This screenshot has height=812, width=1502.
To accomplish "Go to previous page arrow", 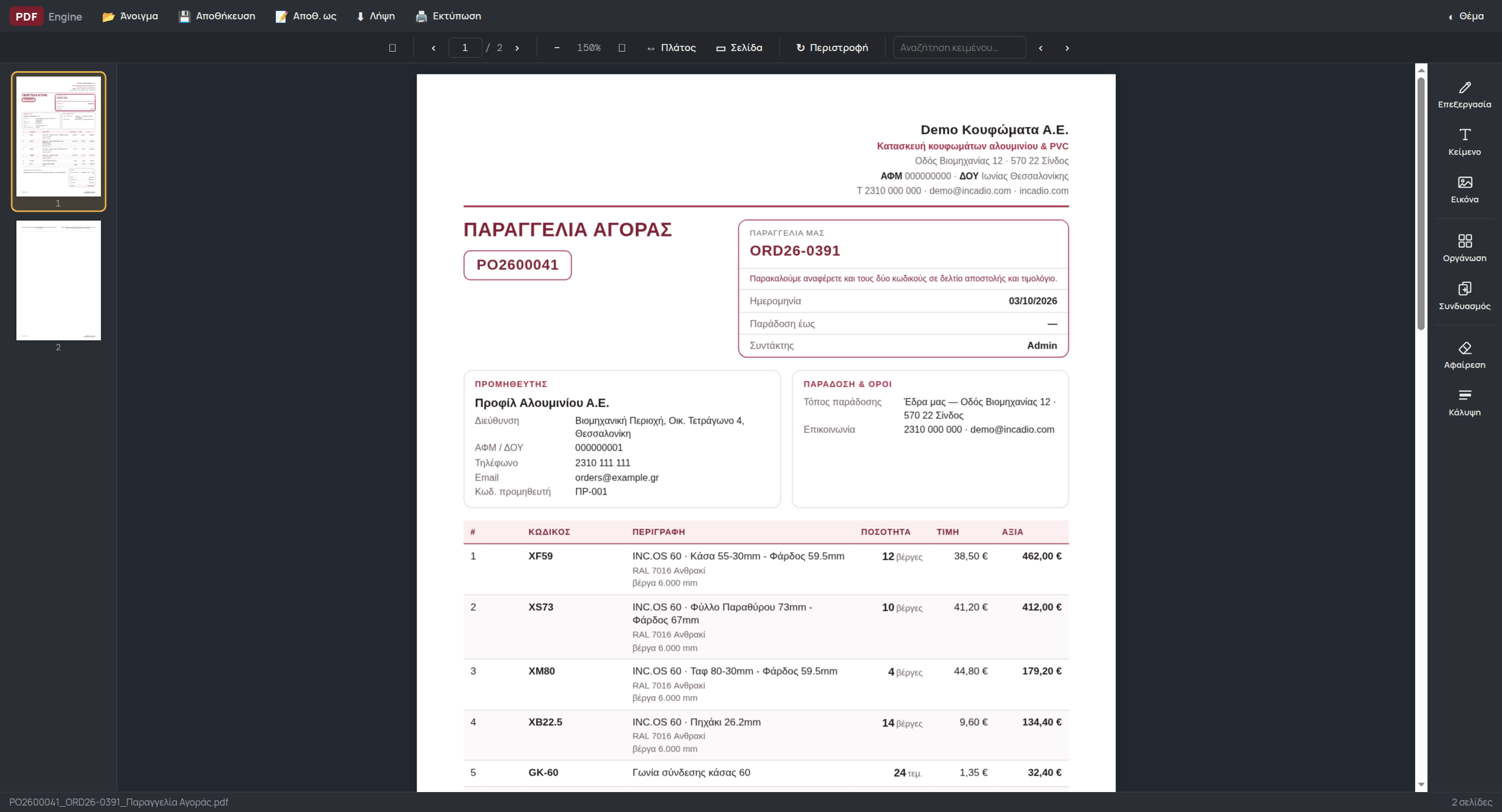I will point(434,48).
